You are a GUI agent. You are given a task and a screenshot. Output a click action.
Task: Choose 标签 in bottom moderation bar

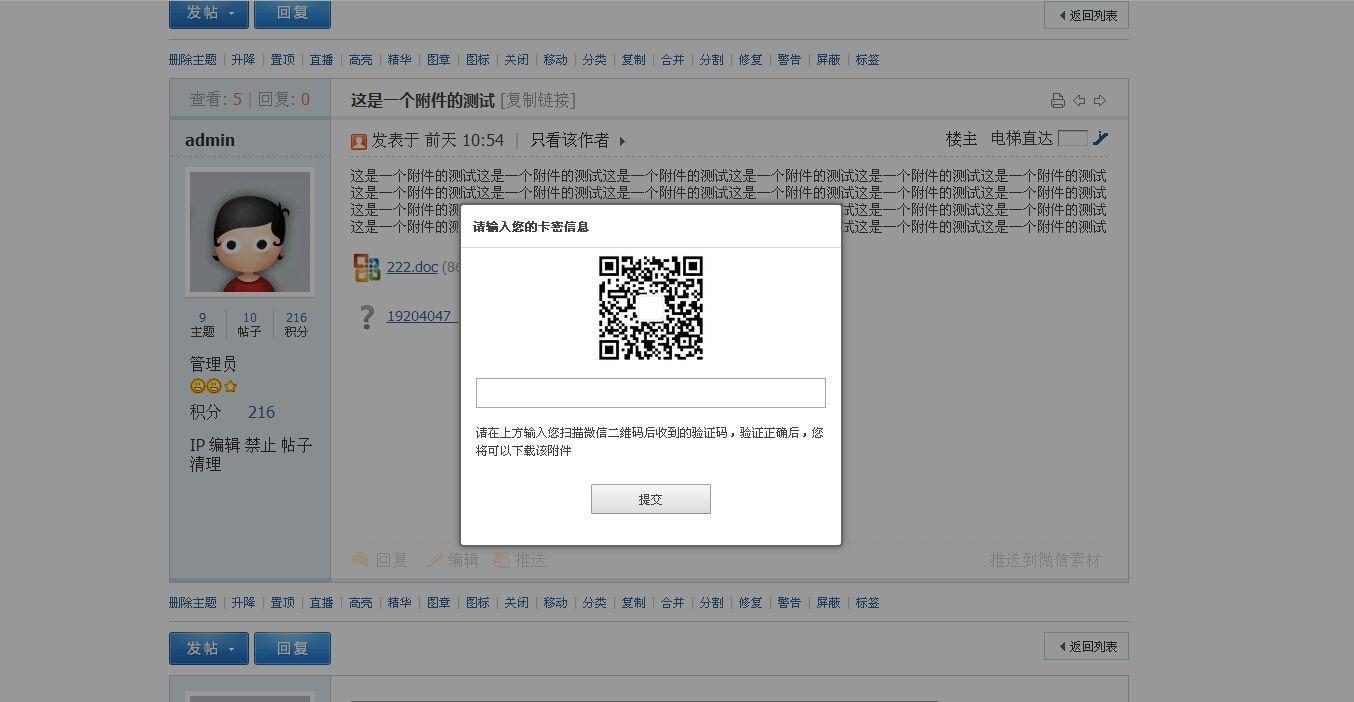[867, 603]
